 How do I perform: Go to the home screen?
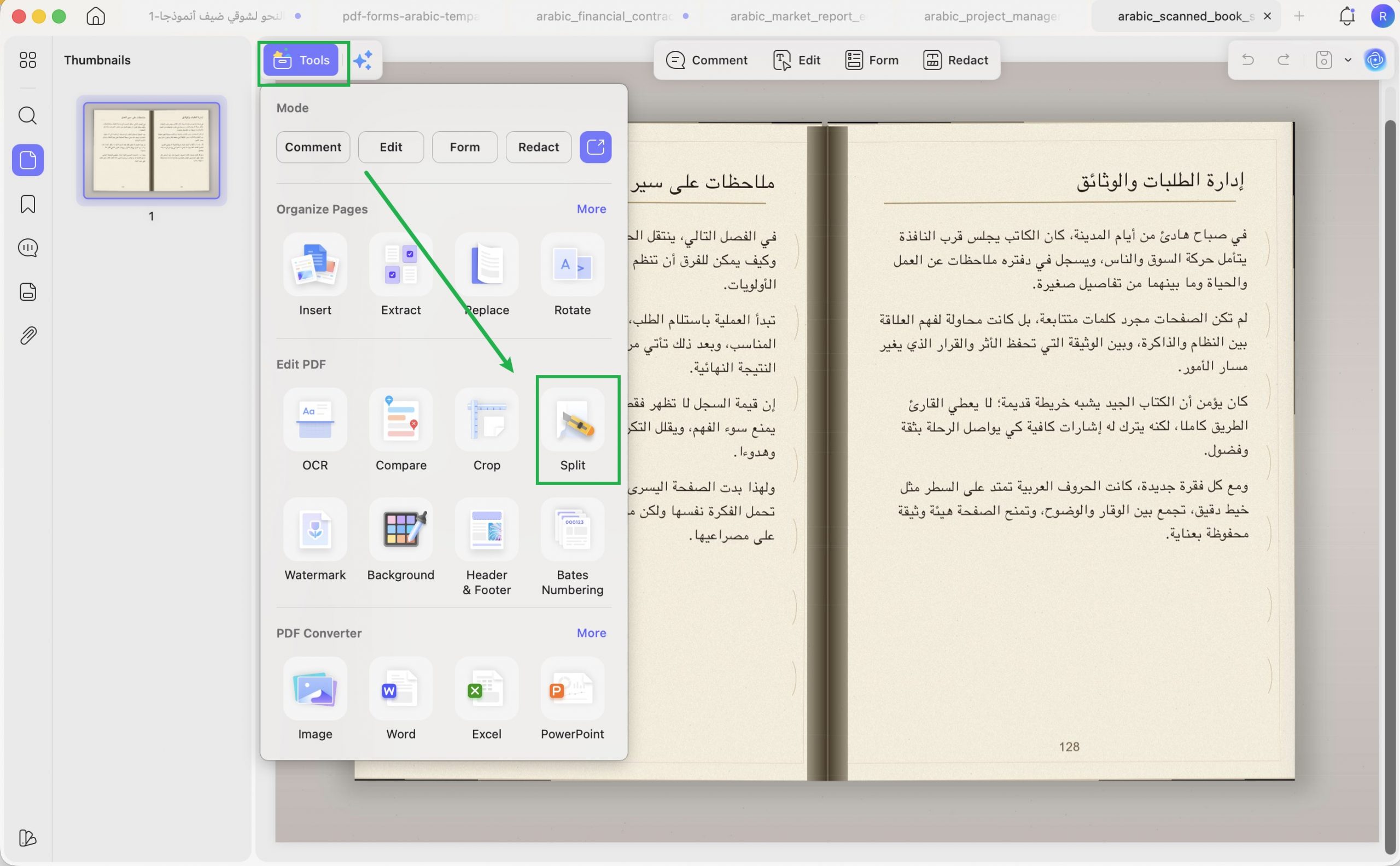(96, 16)
